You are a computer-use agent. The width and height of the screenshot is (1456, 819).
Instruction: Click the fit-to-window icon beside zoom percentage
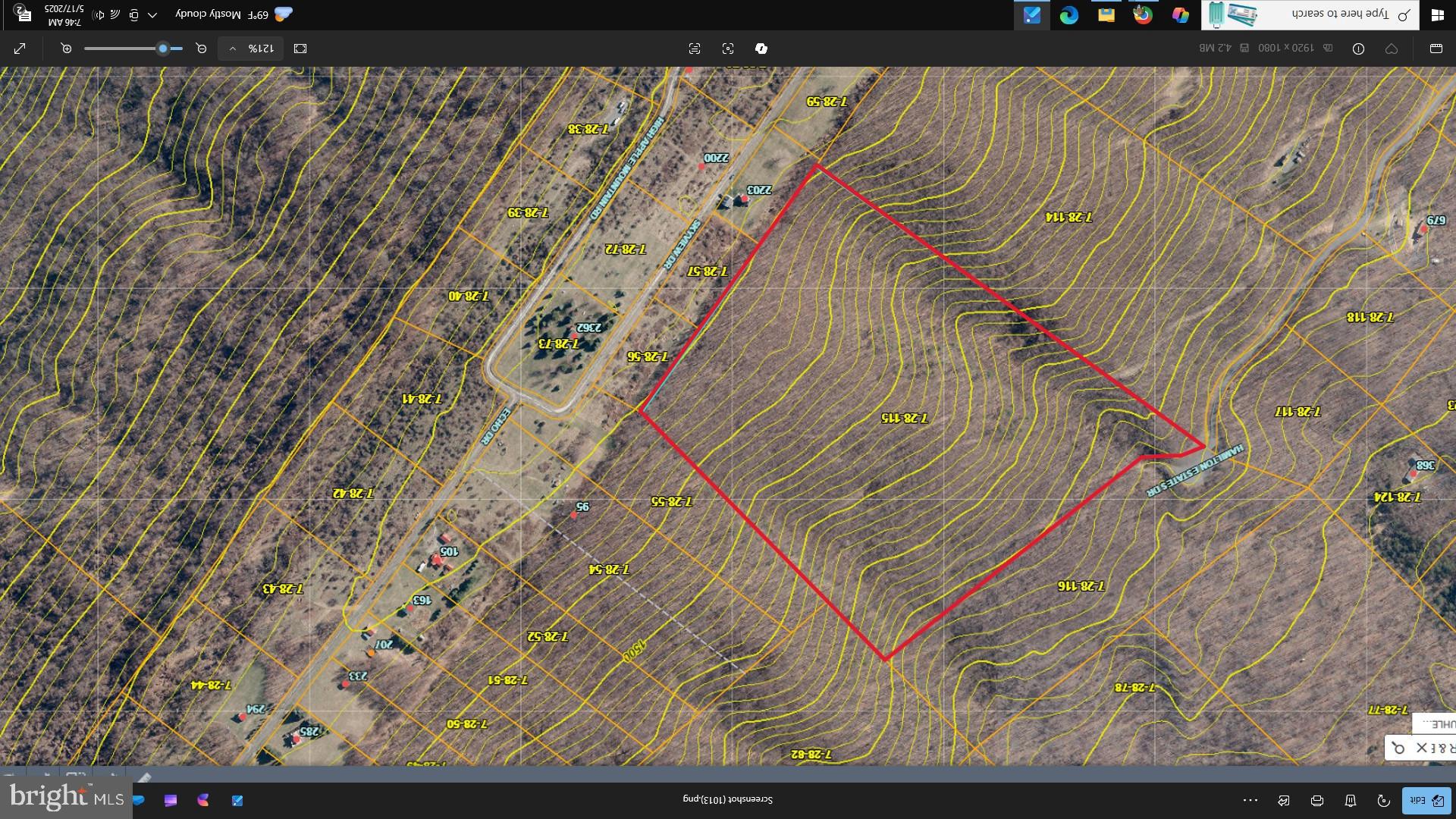[x=300, y=49]
